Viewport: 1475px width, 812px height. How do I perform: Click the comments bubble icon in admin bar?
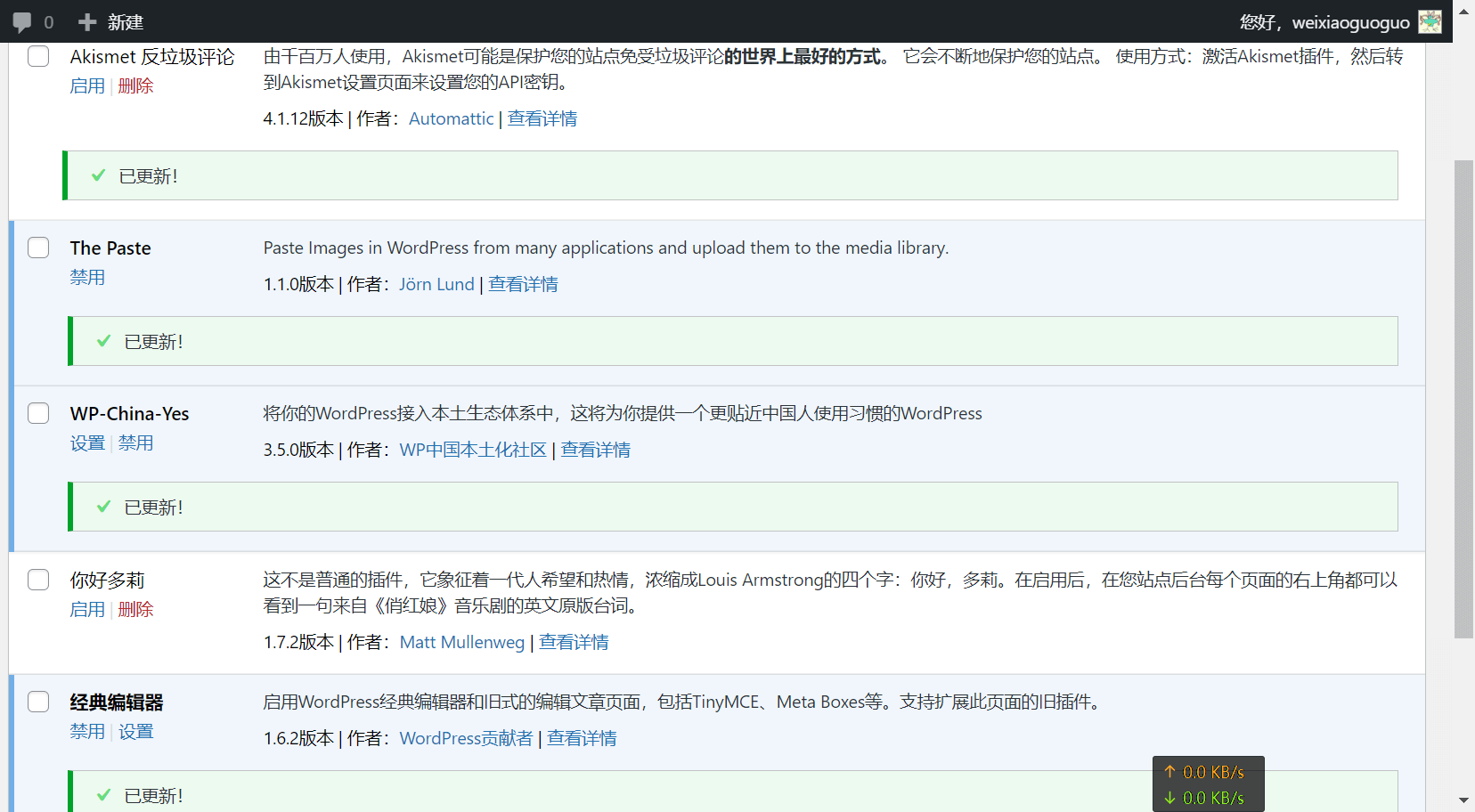click(24, 21)
